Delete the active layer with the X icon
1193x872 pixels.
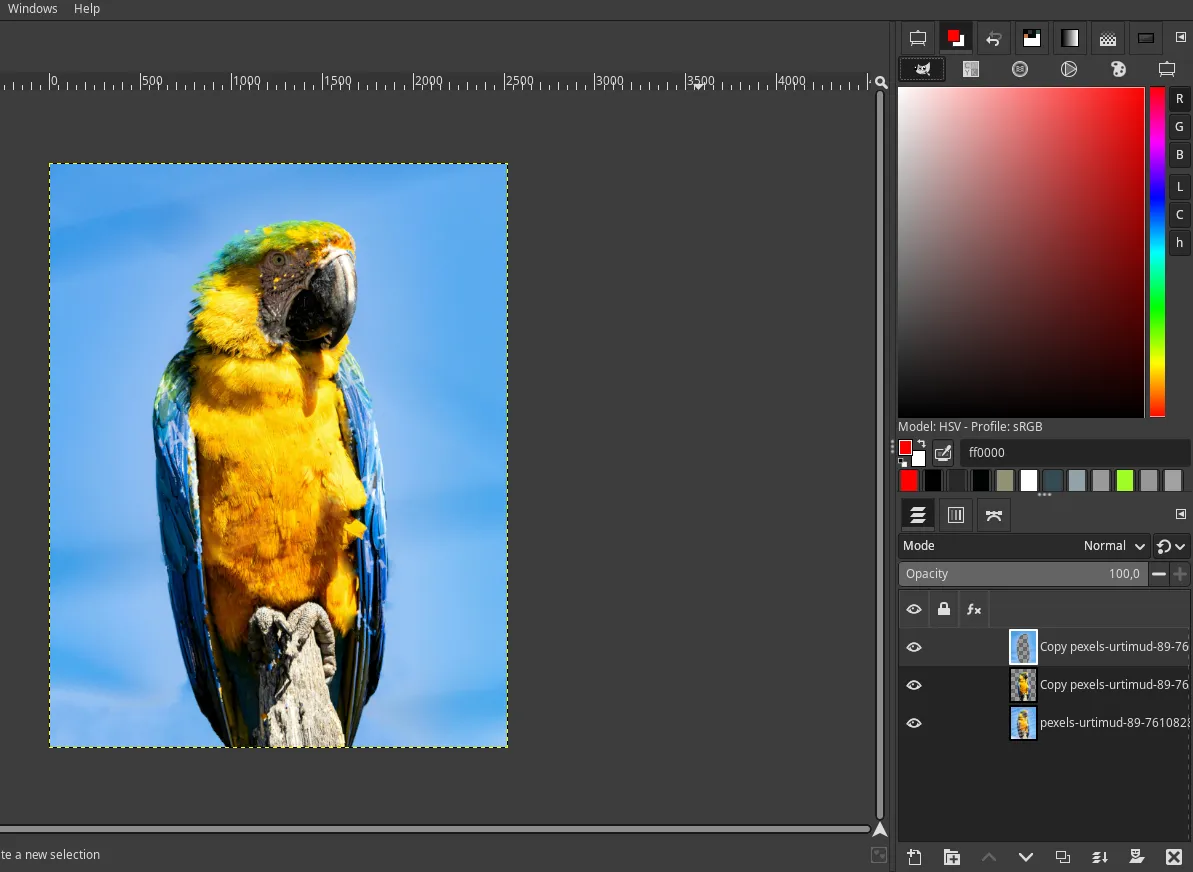point(1173,857)
